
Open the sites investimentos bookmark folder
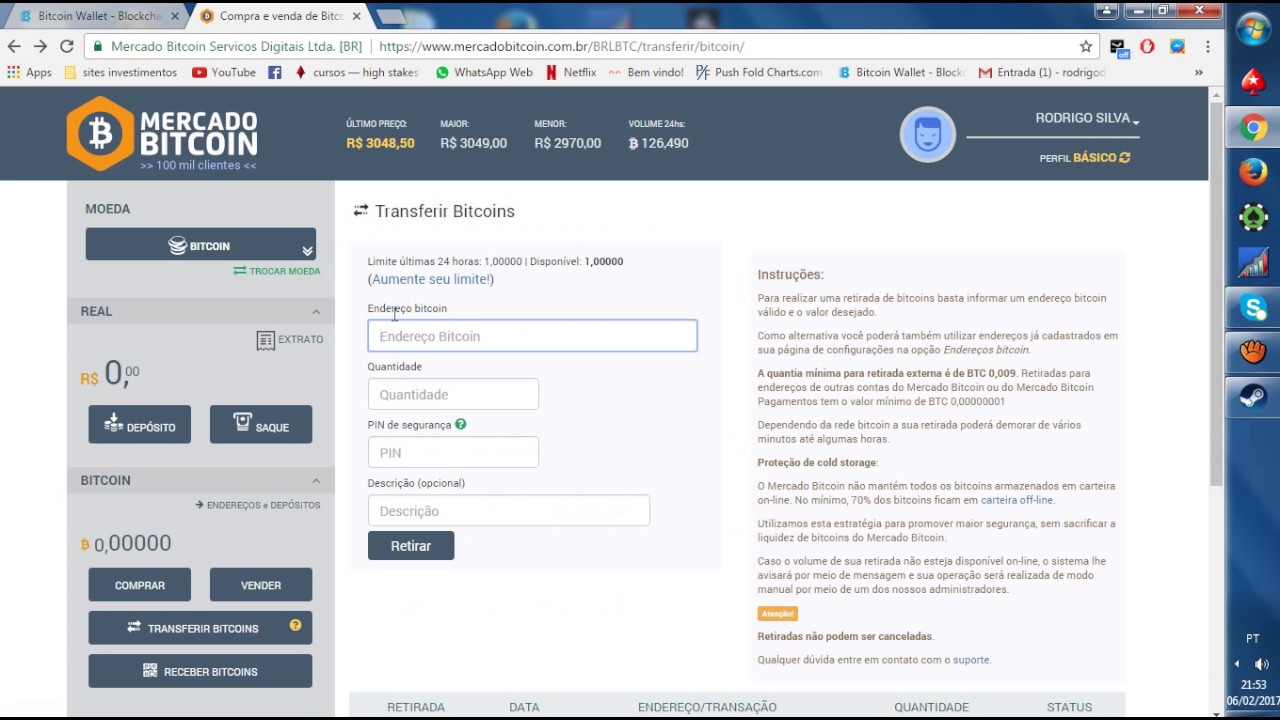tap(120, 72)
